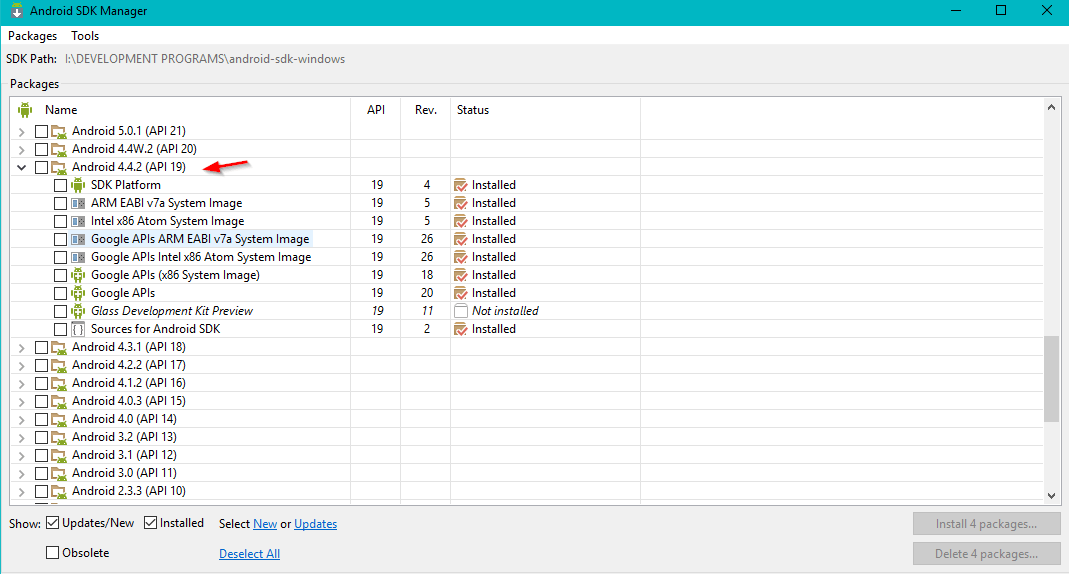Click the folder icon for Android 4.4W.2 (API 20)

point(59,149)
